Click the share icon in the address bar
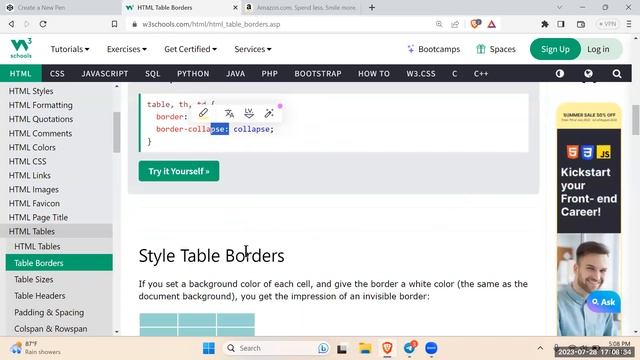 point(455,24)
